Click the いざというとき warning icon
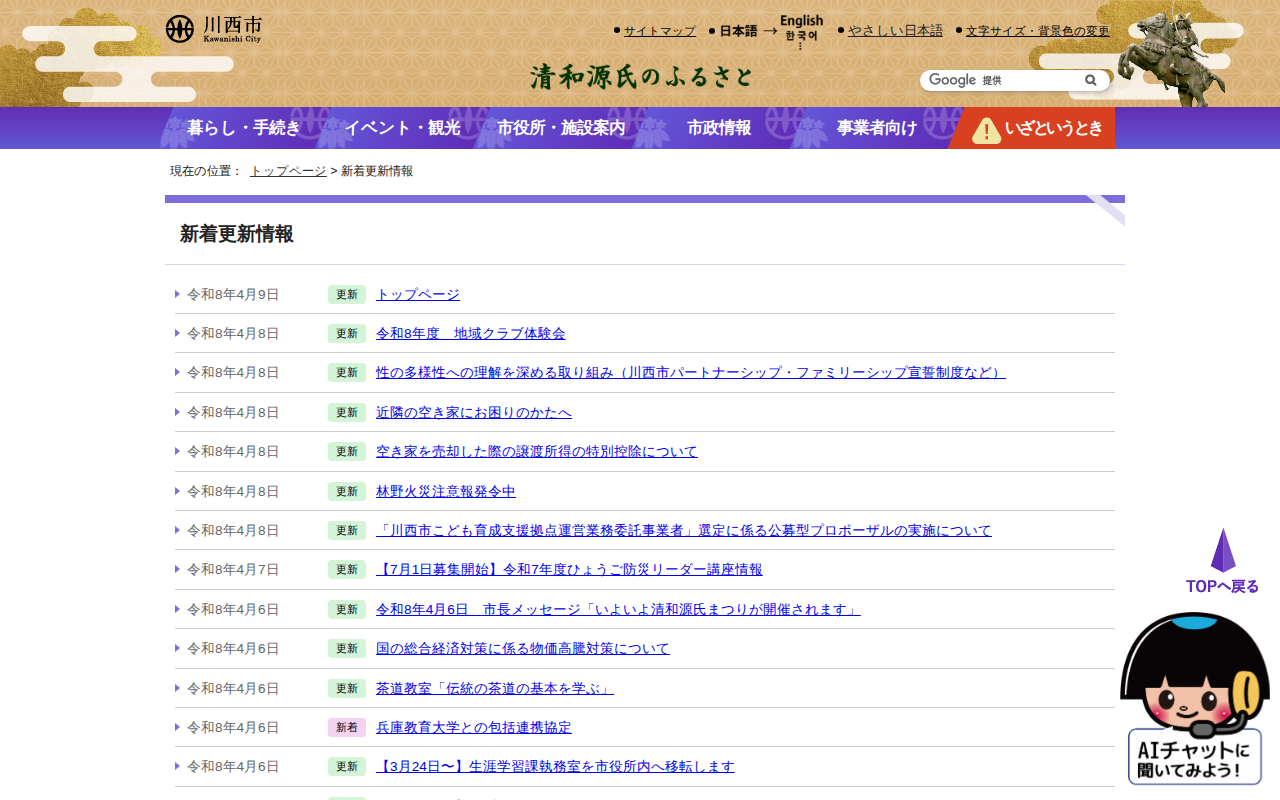 pyautogui.click(x=986, y=130)
